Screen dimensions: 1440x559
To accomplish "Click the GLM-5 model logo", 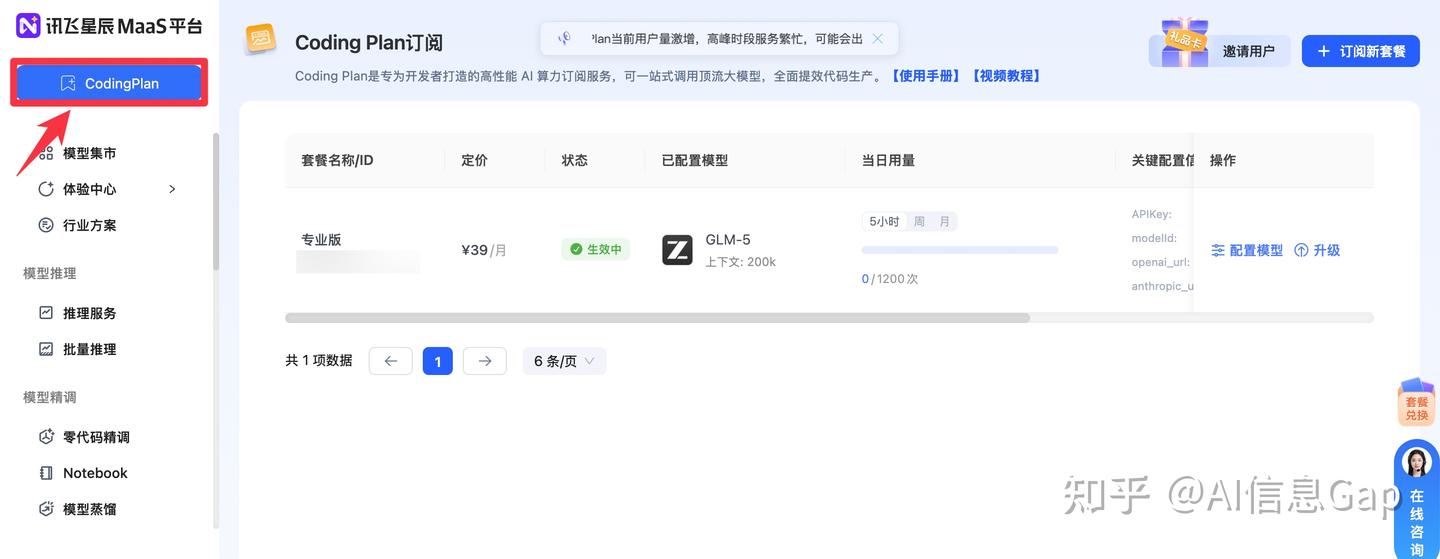I will click(677, 249).
